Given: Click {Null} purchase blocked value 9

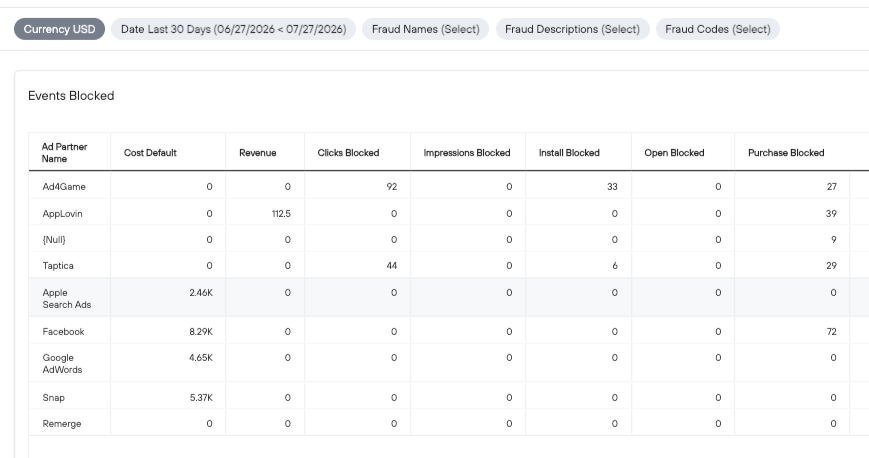Looking at the screenshot, I should [x=834, y=240].
